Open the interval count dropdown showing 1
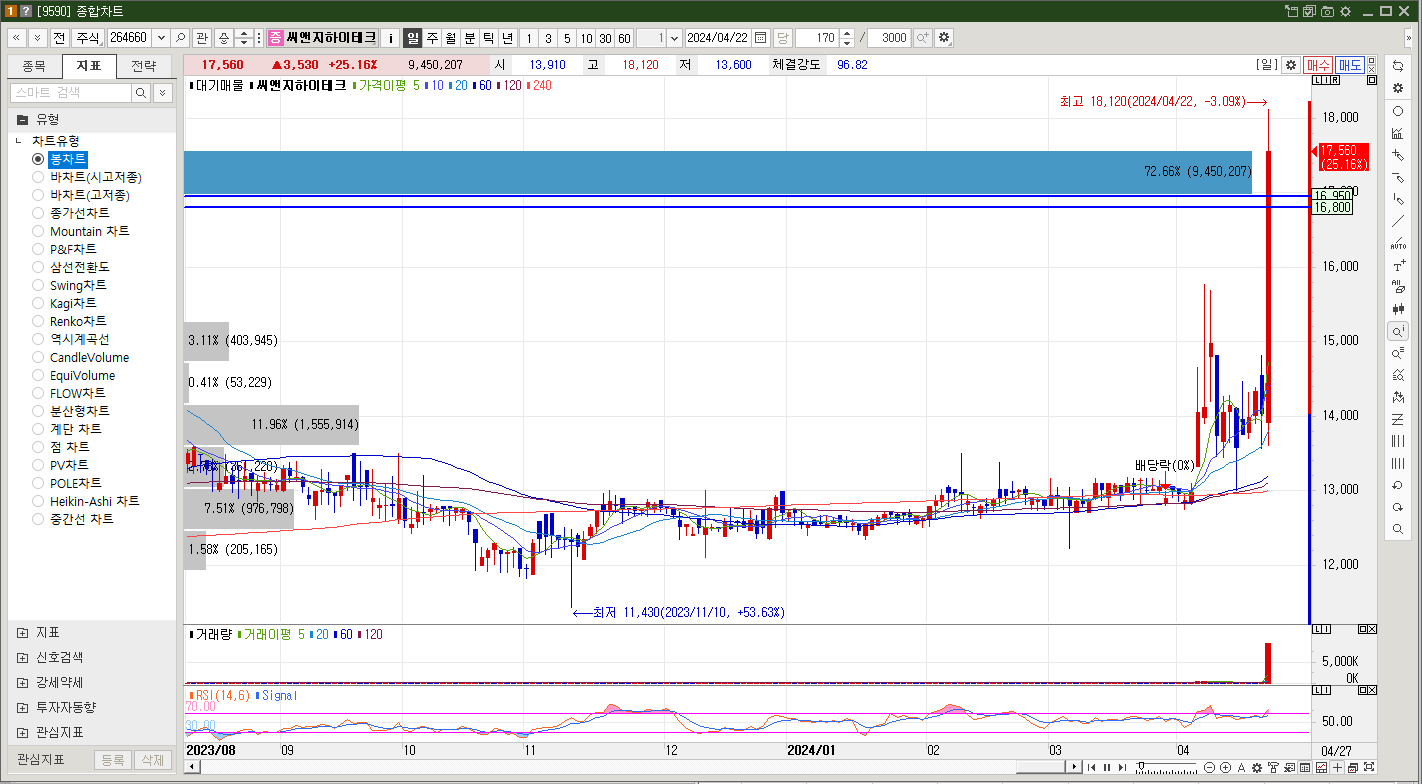The height and width of the screenshot is (784, 1422). pos(674,38)
